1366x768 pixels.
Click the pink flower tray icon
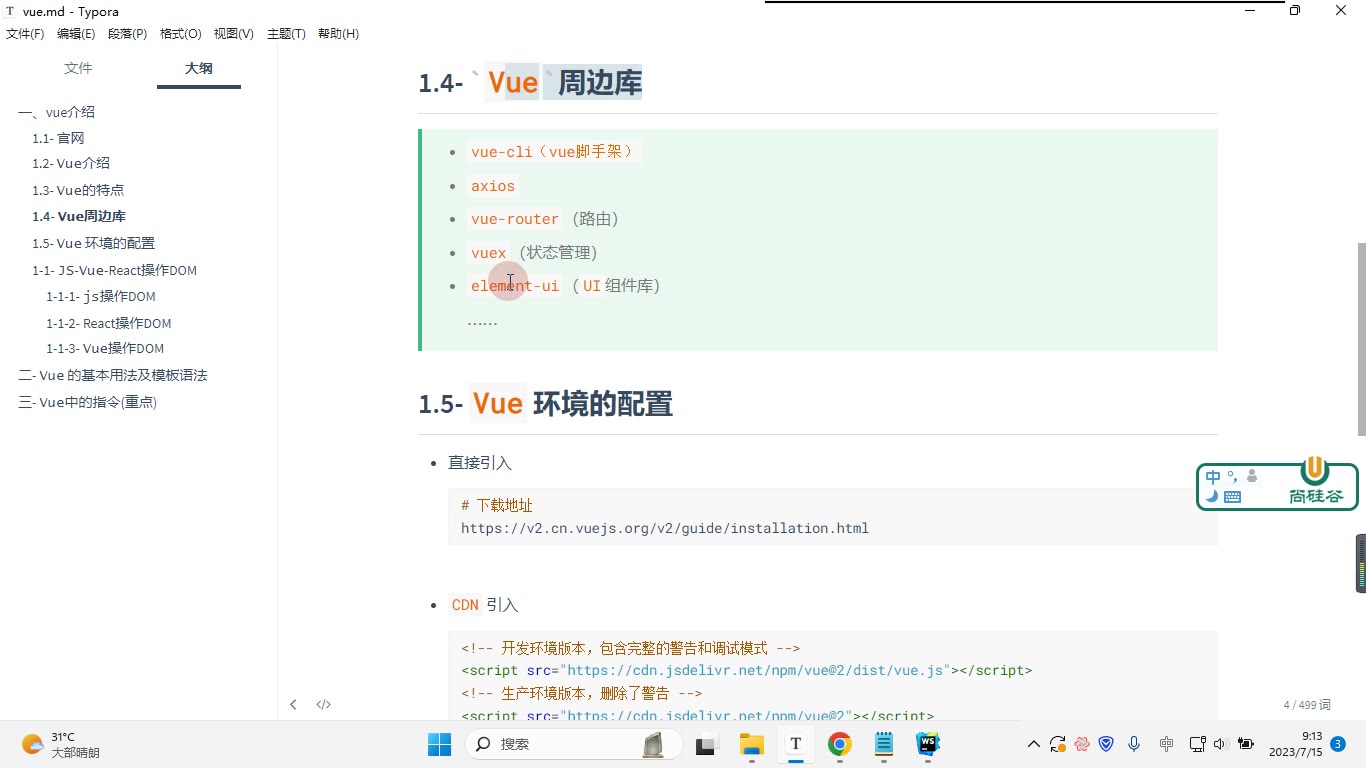point(1082,744)
